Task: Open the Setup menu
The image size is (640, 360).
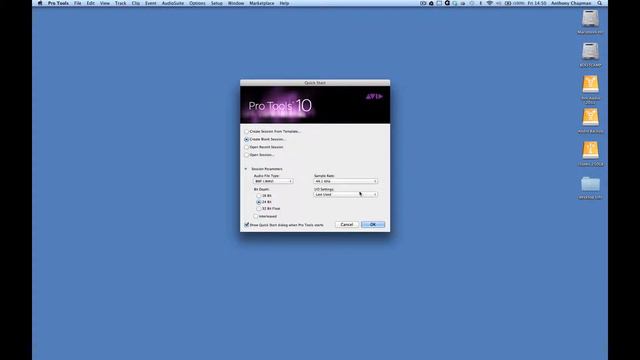Action: 217,3
